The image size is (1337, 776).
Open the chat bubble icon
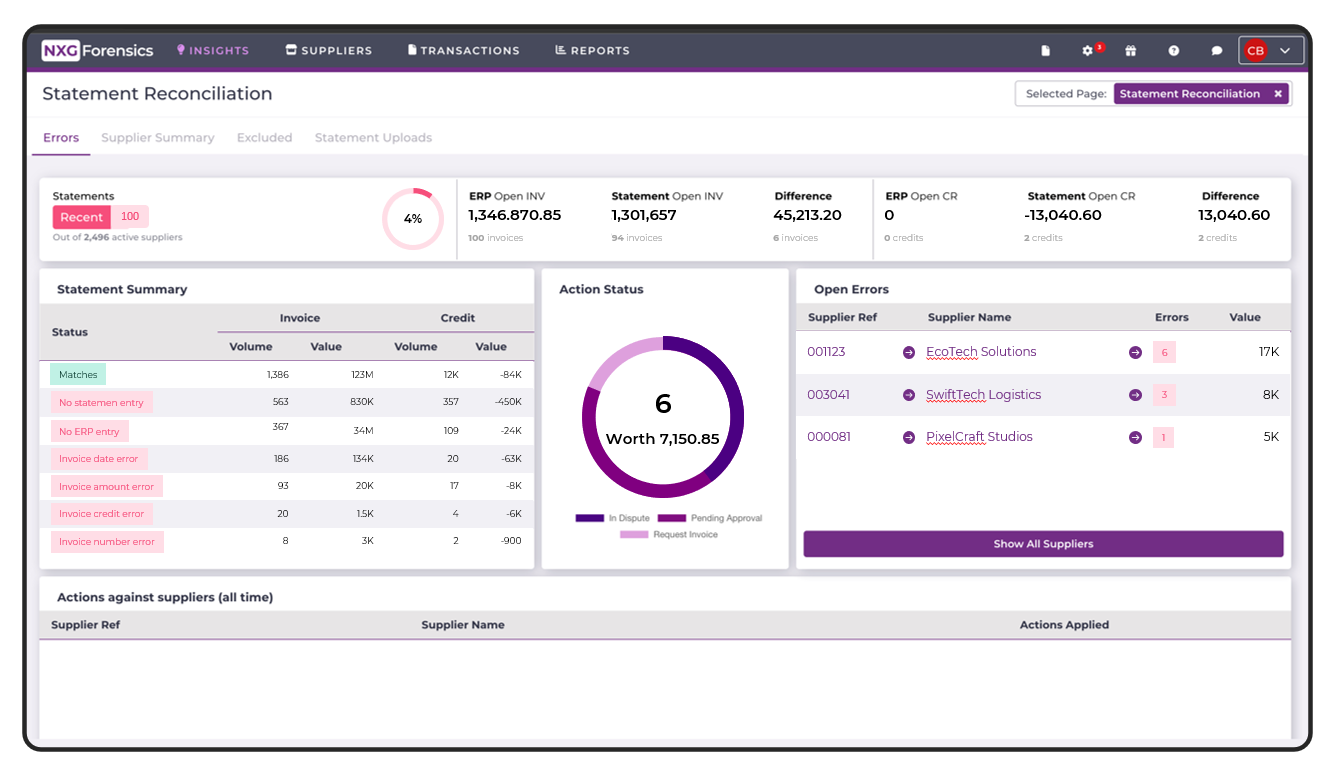click(1217, 50)
